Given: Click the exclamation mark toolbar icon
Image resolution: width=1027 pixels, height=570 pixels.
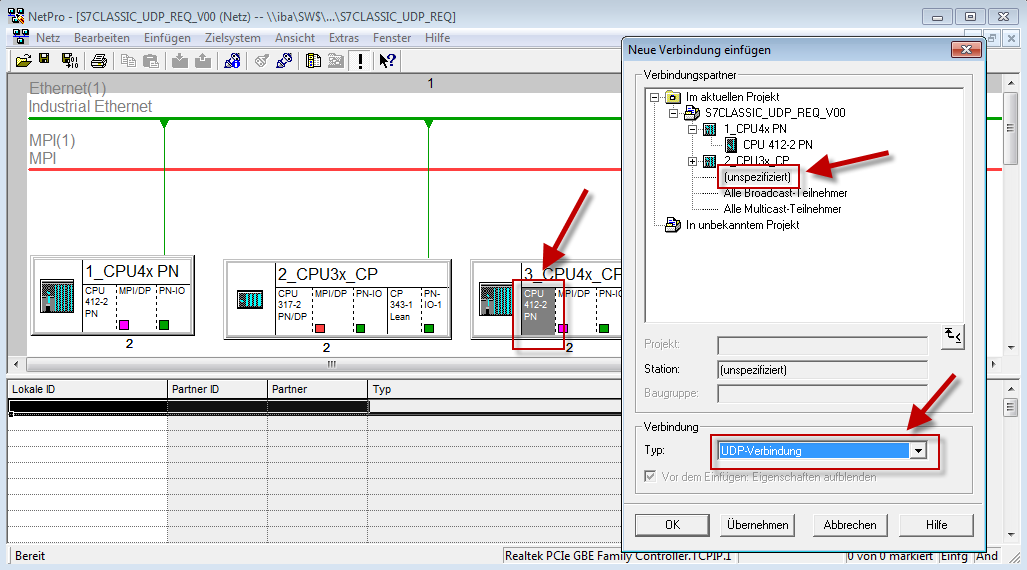Looking at the screenshot, I should click(360, 61).
